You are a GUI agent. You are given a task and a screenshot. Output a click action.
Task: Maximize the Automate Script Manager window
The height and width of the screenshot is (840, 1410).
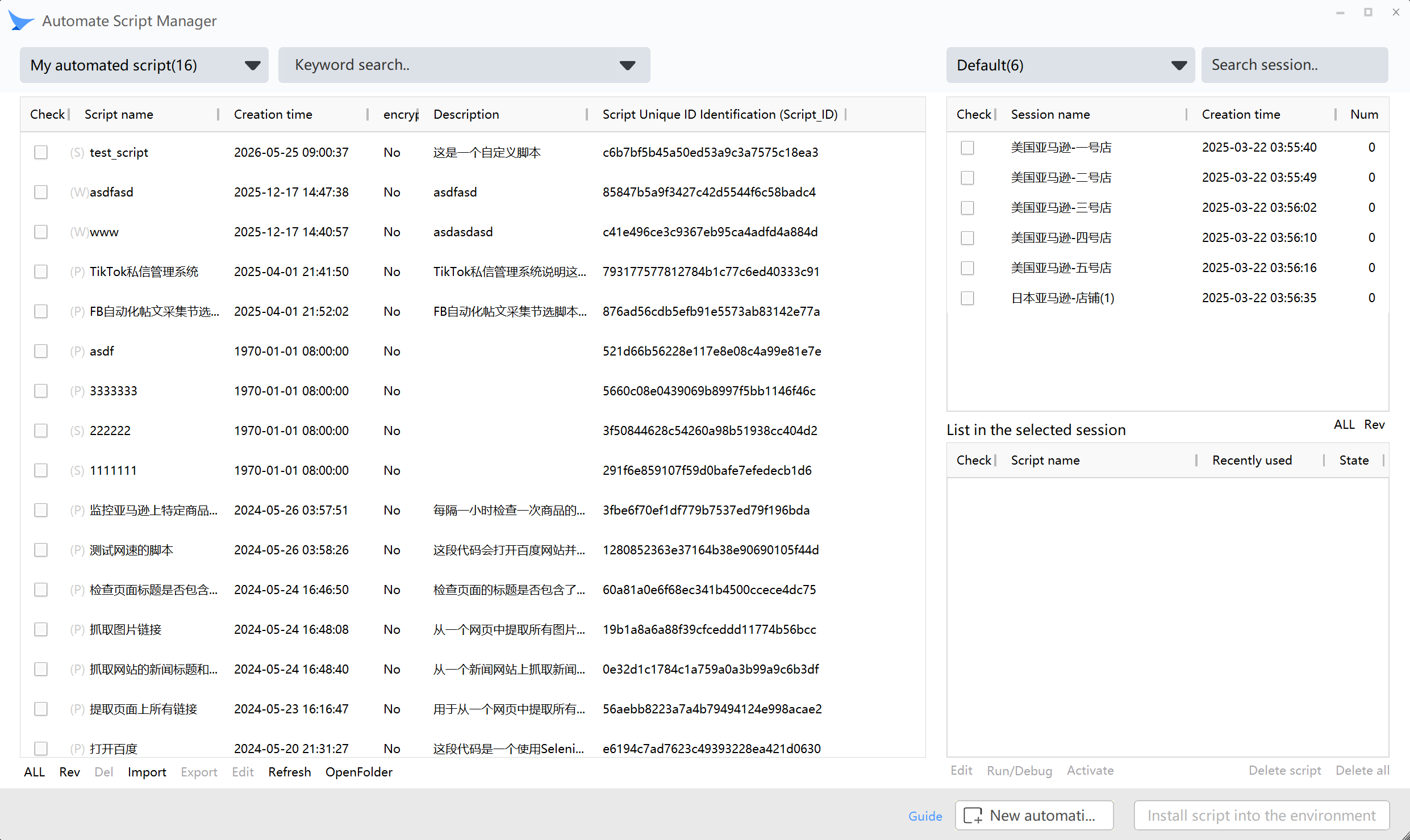1368,12
